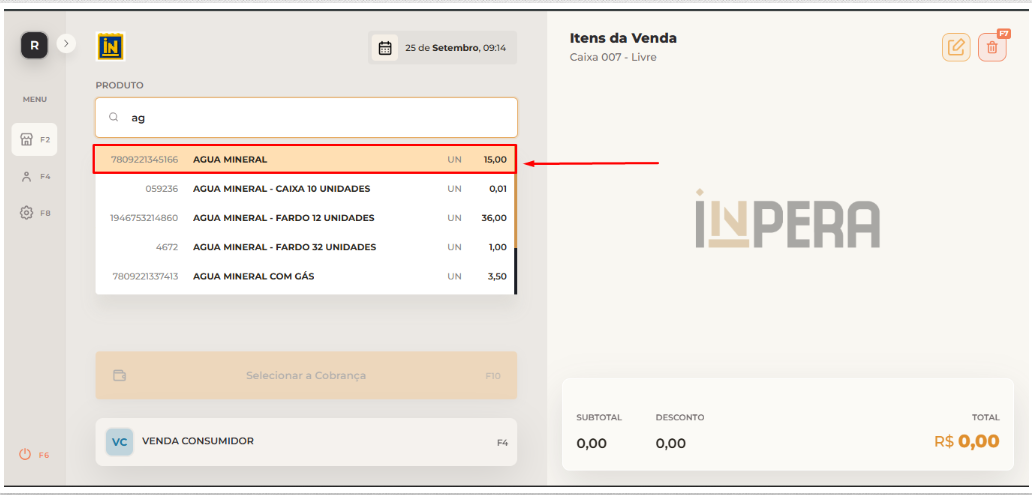The width and height of the screenshot is (1032, 495).
Task: Click Caixa 007 - Livre label
Action: tap(613, 57)
